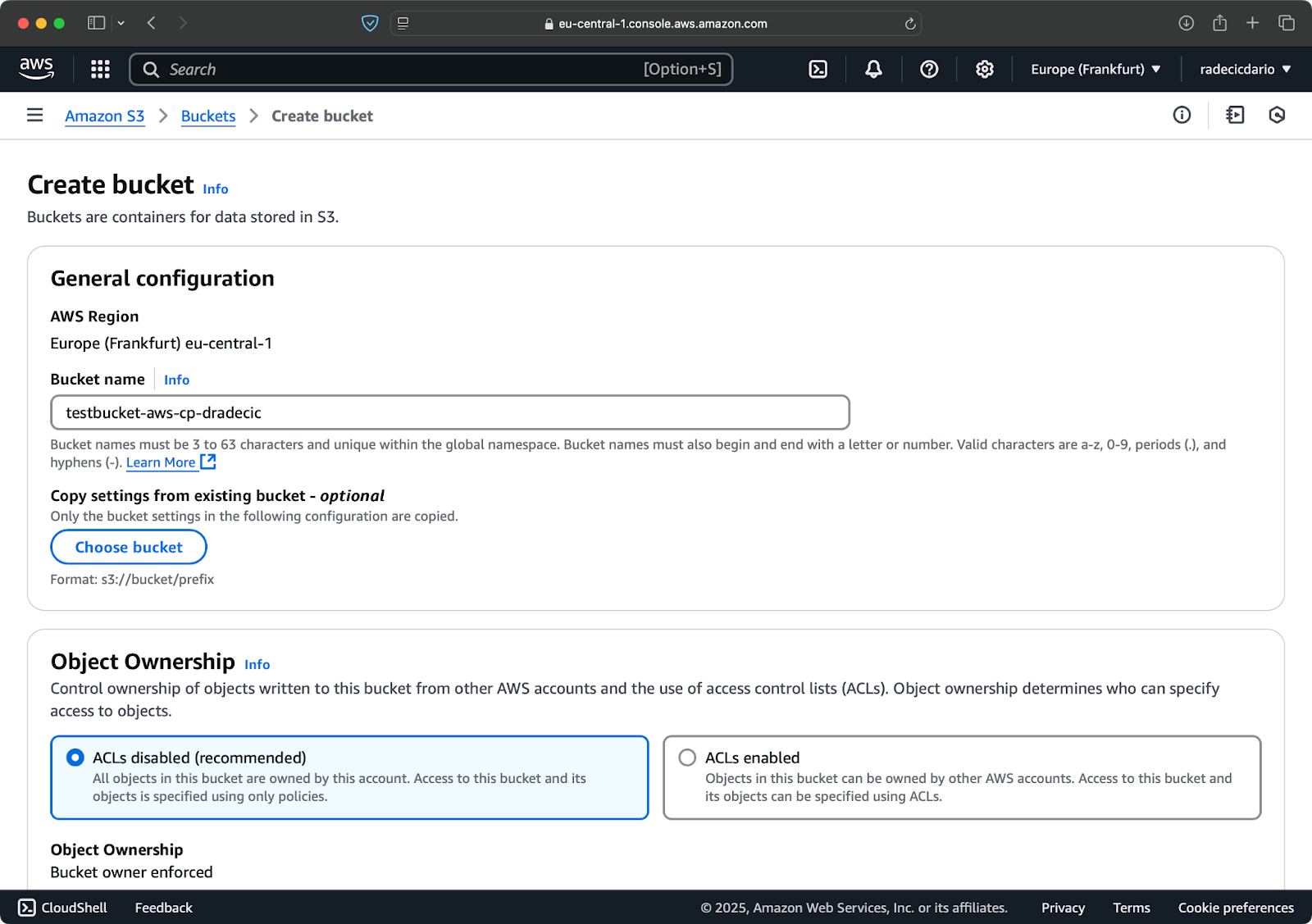Show Safari tab overview icon
This screenshot has width=1312, height=924.
point(1286,23)
